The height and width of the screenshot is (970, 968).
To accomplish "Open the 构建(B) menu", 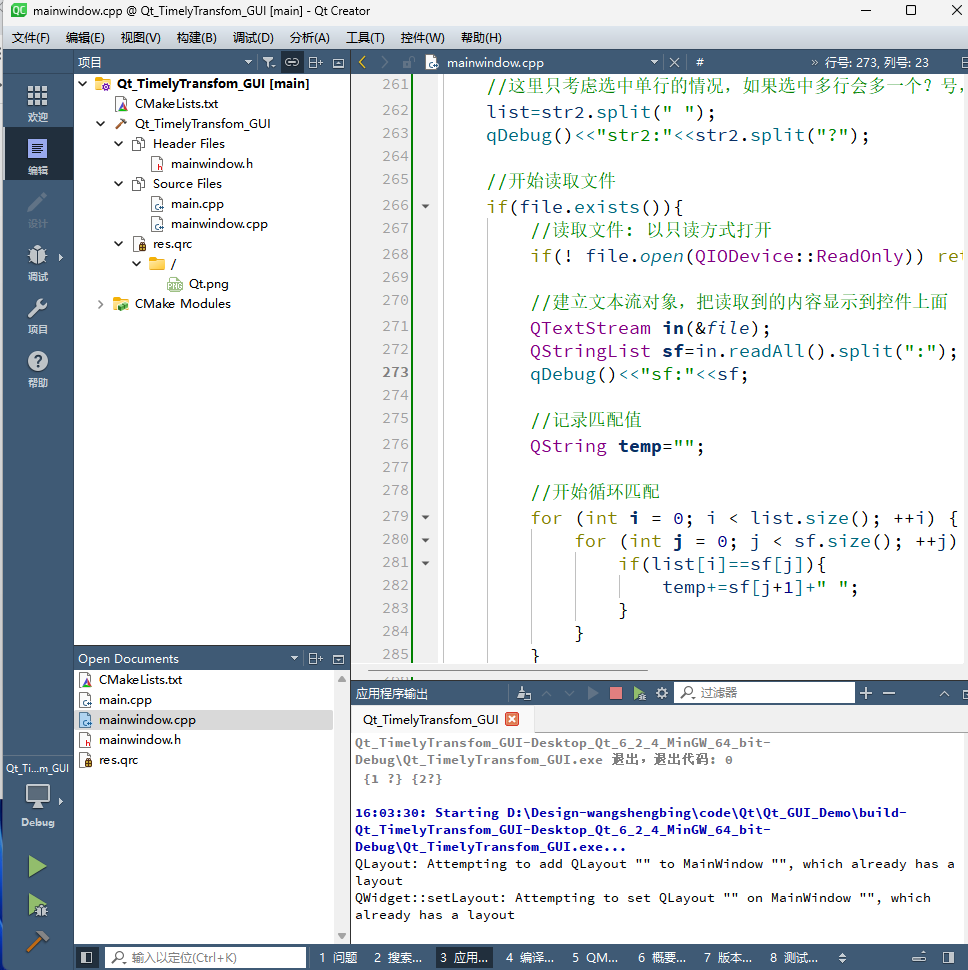I will [x=196, y=38].
